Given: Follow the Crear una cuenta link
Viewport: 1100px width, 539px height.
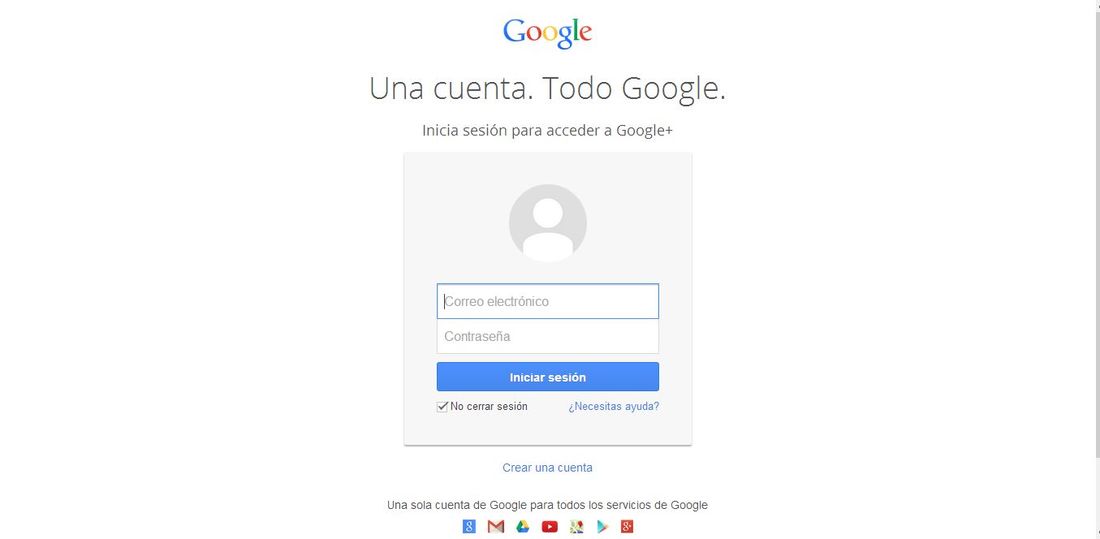Looking at the screenshot, I should pyautogui.click(x=547, y=467).
